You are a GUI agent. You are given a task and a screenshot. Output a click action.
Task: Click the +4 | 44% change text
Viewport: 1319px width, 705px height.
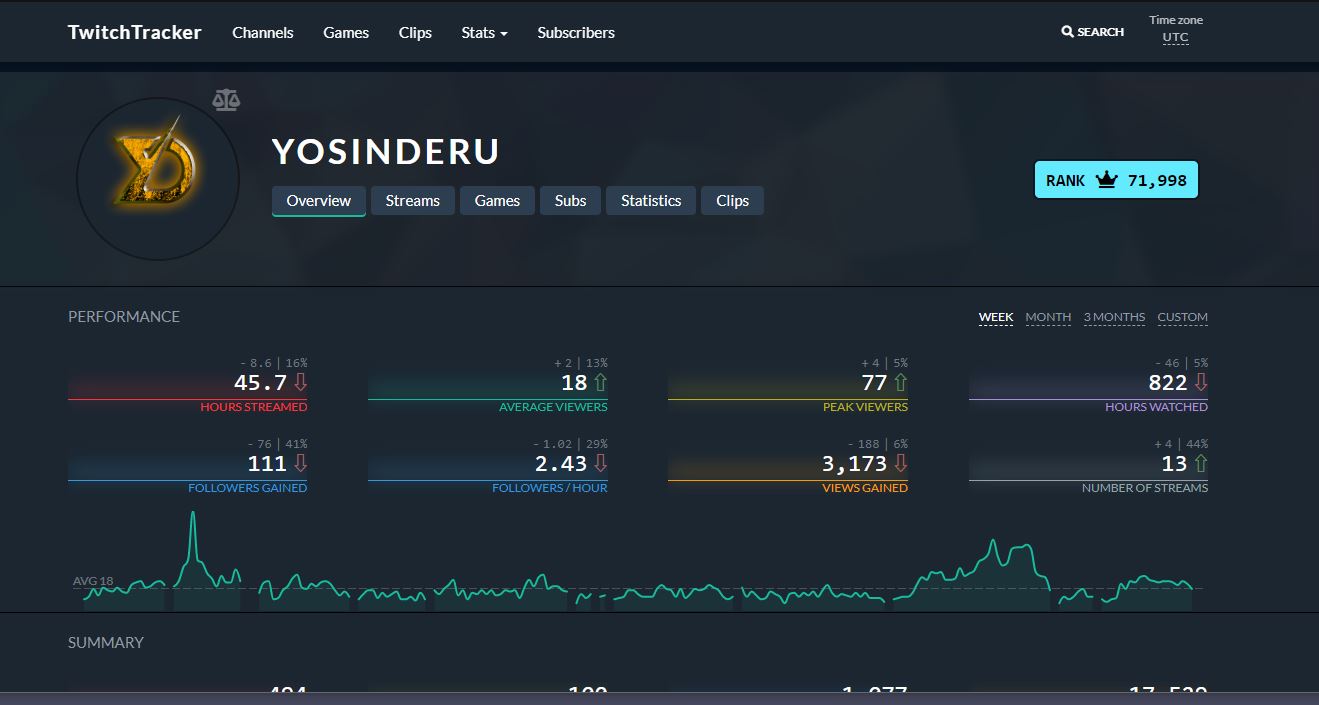click(1181, 444)
